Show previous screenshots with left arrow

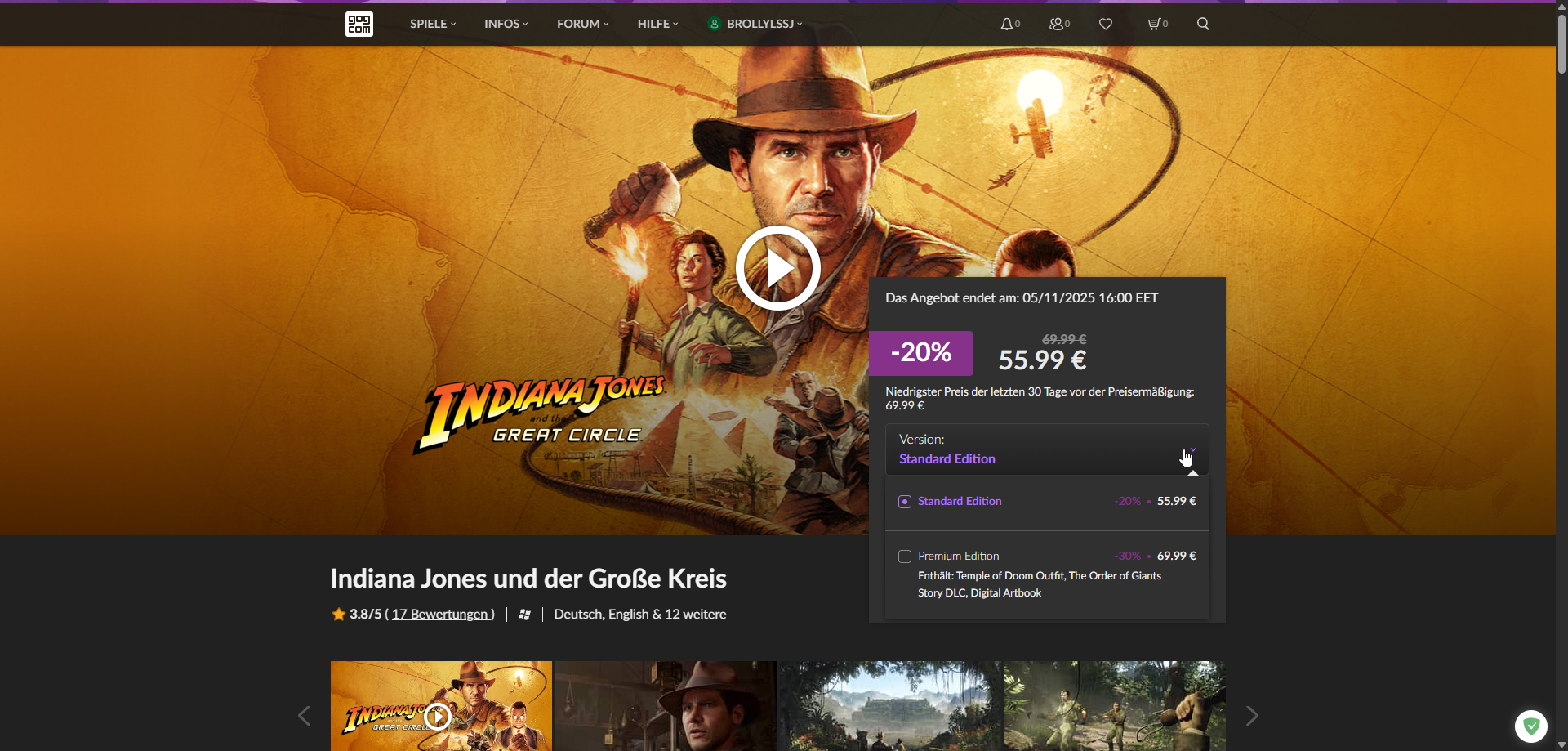(304, 716)
